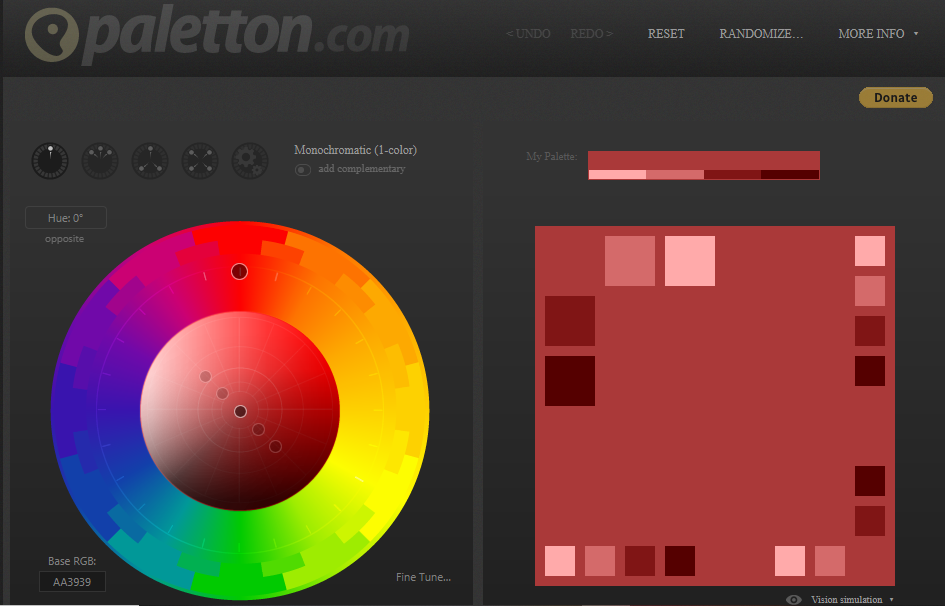Viewport: 945px width, 606px height.
Task: Select the Free style gear scheme icon
Action: 250,160
